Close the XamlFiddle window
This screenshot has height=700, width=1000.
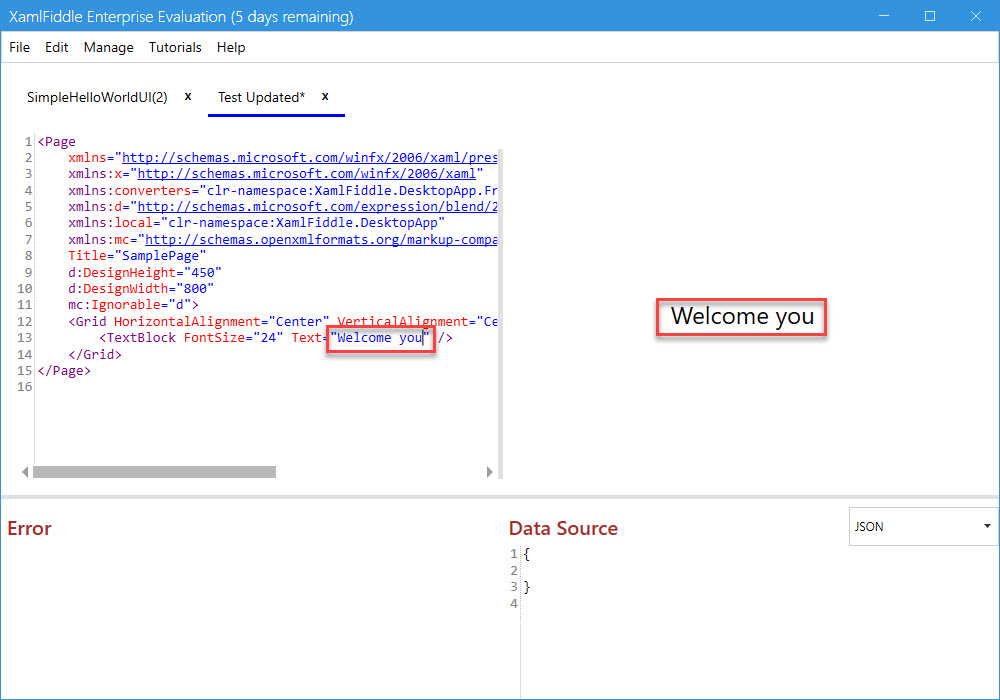coord(976,16)
